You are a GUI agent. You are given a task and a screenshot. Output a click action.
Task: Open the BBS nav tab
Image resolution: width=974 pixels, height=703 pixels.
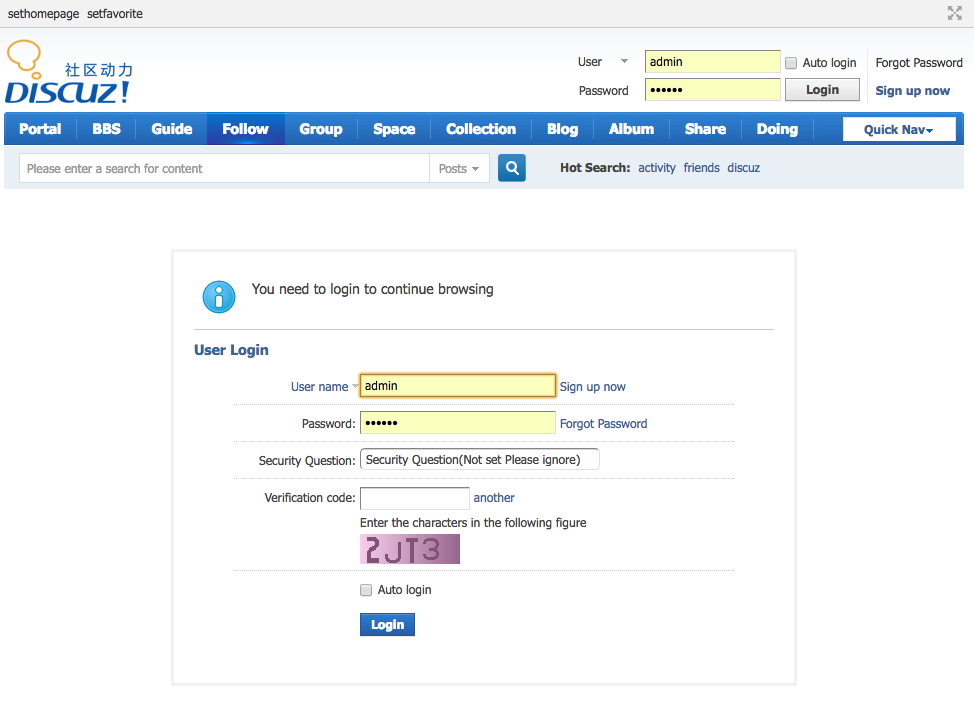[x=107, y=129]
